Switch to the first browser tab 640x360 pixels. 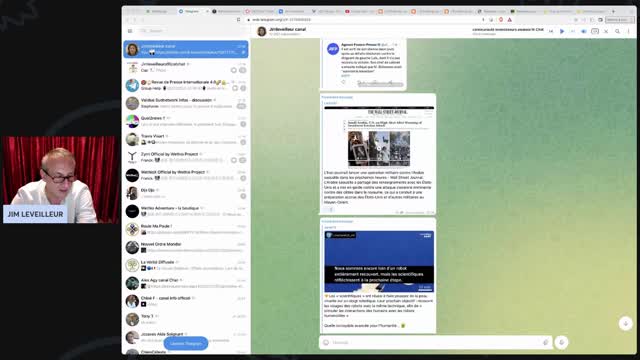[158, 11]
